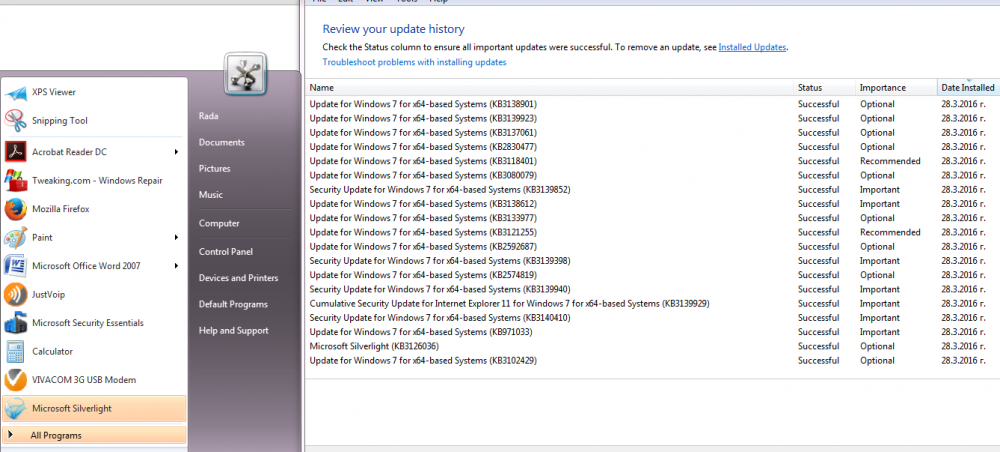
Task: Select Microsoft Silverlight KB3126036 row
Action: pos(652,346)
